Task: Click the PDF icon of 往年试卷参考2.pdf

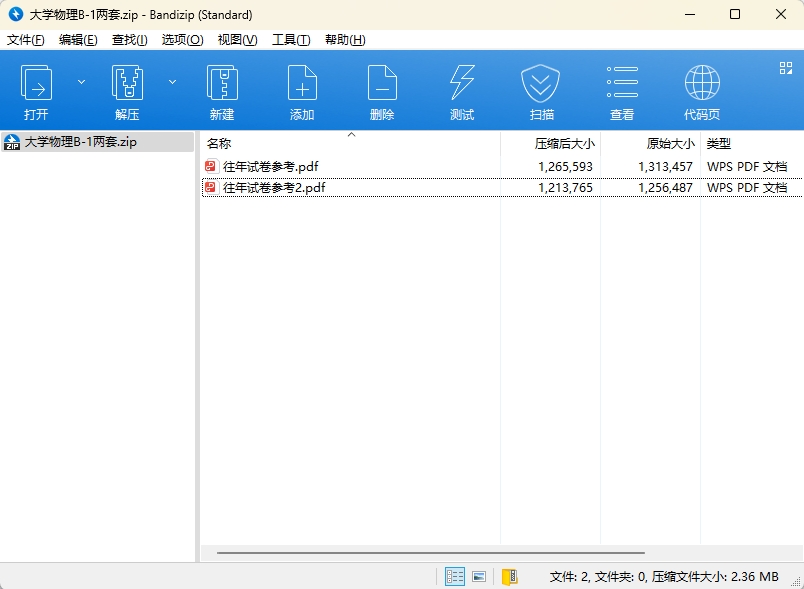Action: (210, 188)
